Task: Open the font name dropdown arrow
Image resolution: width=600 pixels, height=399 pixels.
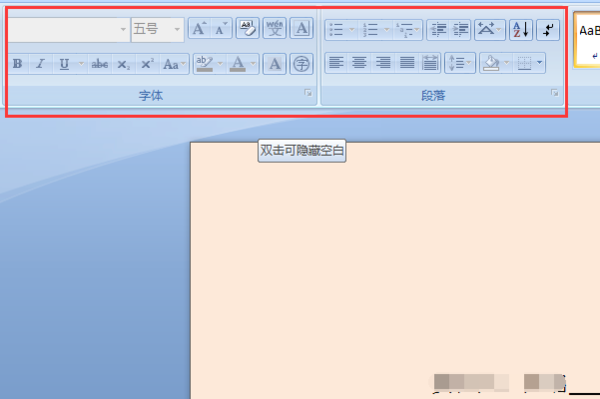Action: point(123,29)
